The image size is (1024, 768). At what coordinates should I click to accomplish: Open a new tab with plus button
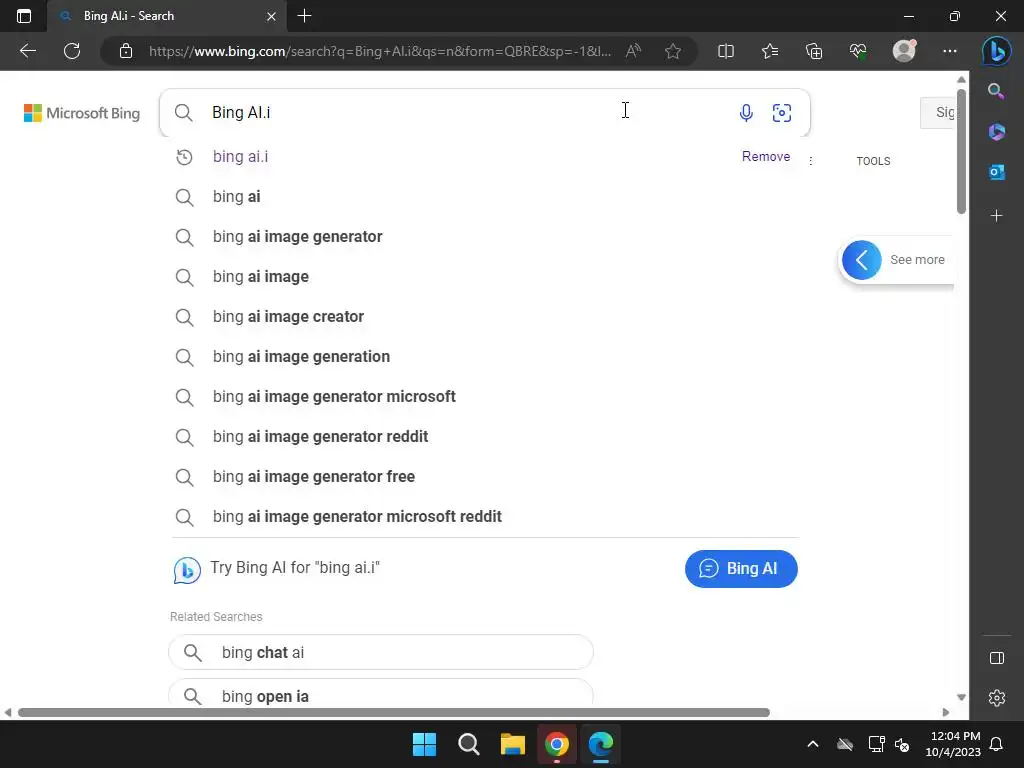click(304, 16)
